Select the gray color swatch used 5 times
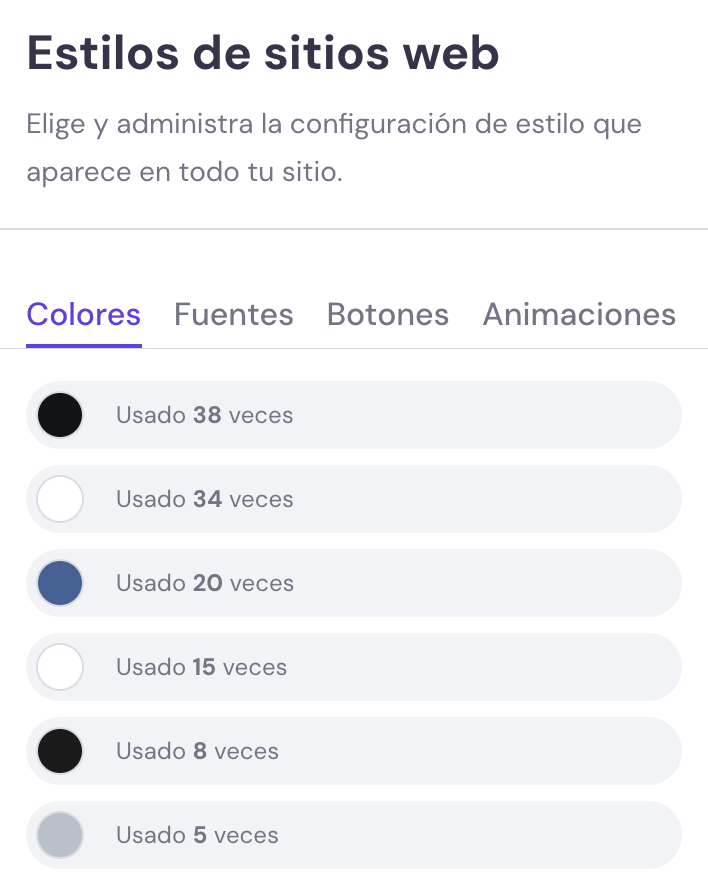The width and height of the screenshot is (708, 880). pos(59,835)
